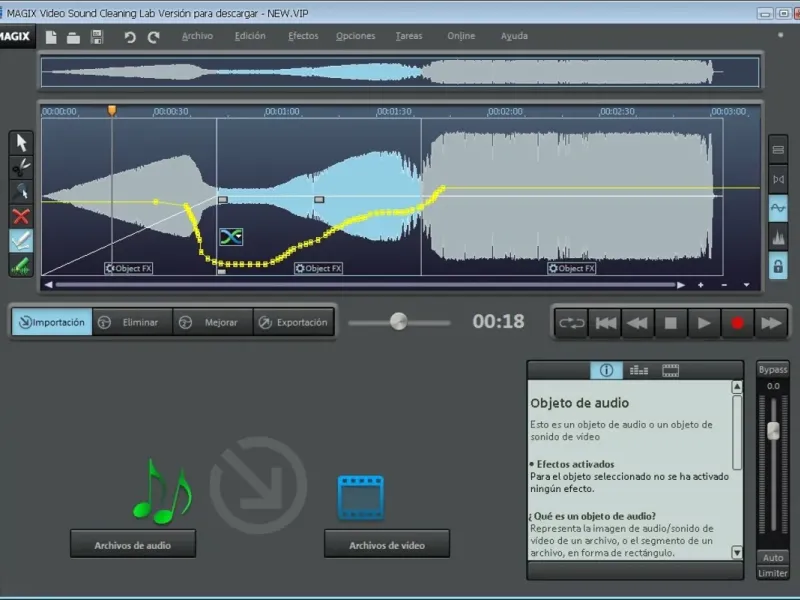Start playback with the play button
This screenshot has height=600, width=800.
pyautogui.click(x=704, y=323)
